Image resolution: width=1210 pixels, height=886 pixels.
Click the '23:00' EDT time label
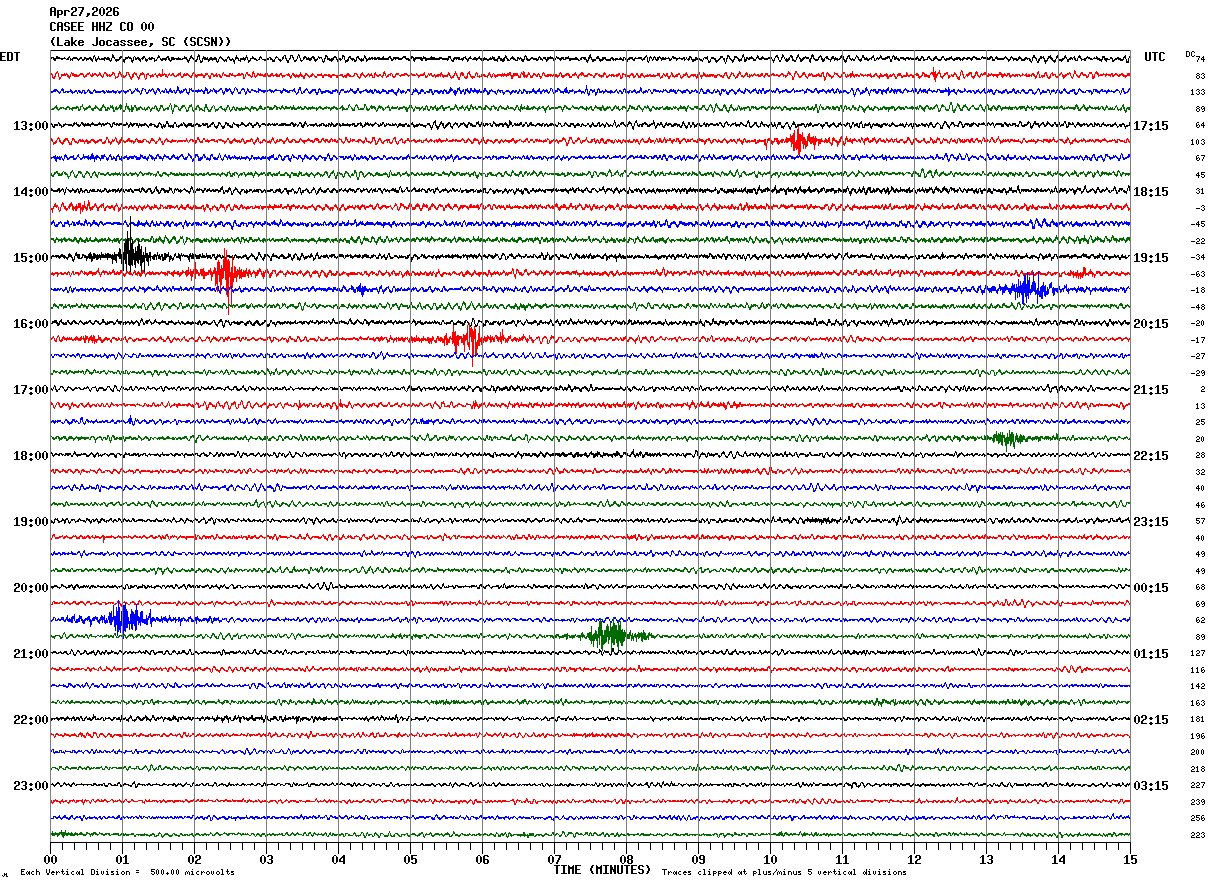click(x=30, y=786)
